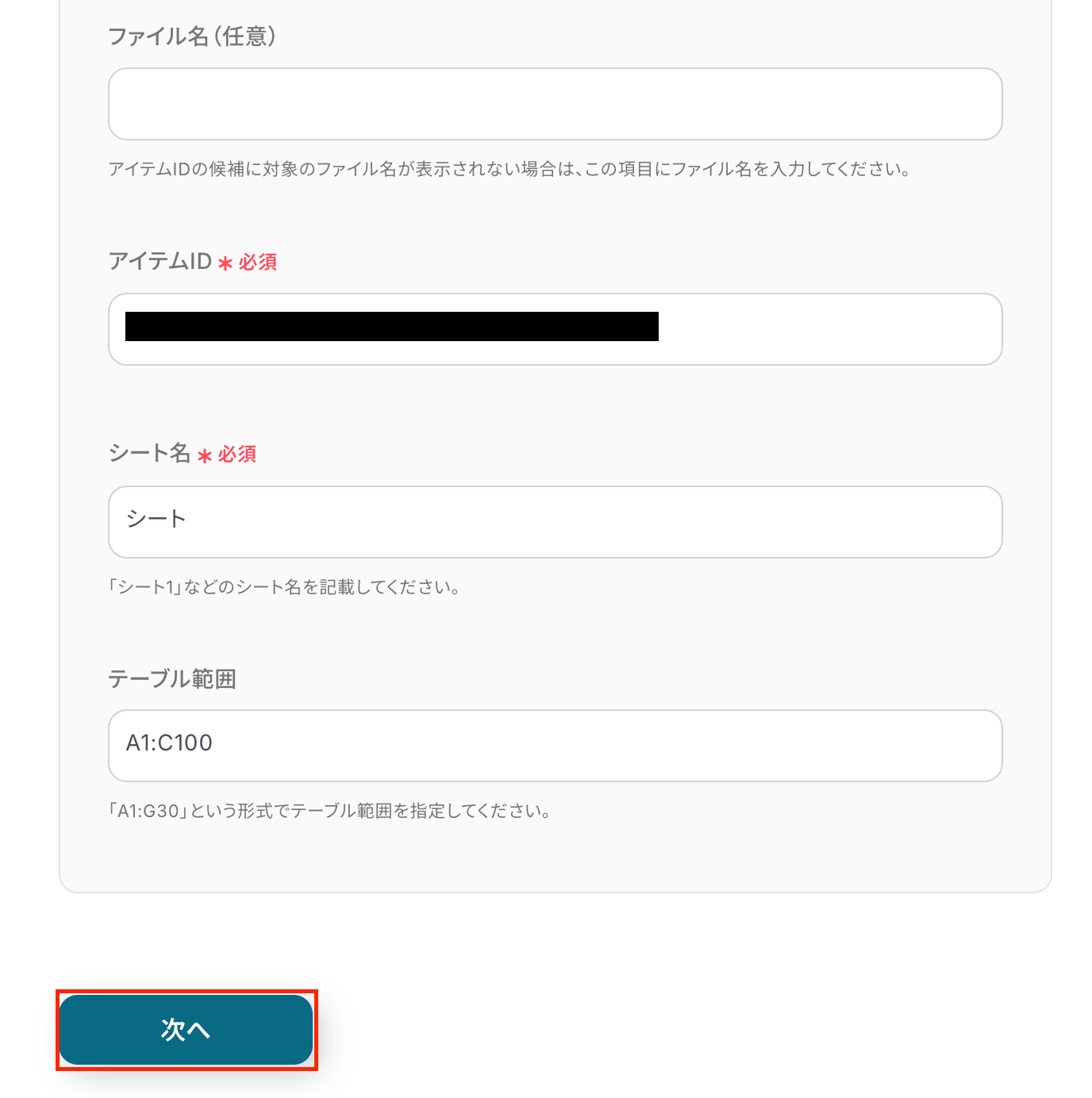Click the 「A1:G30」 format hint text
Viewport: 1092px width, 1098px height.
coord(329,812)
